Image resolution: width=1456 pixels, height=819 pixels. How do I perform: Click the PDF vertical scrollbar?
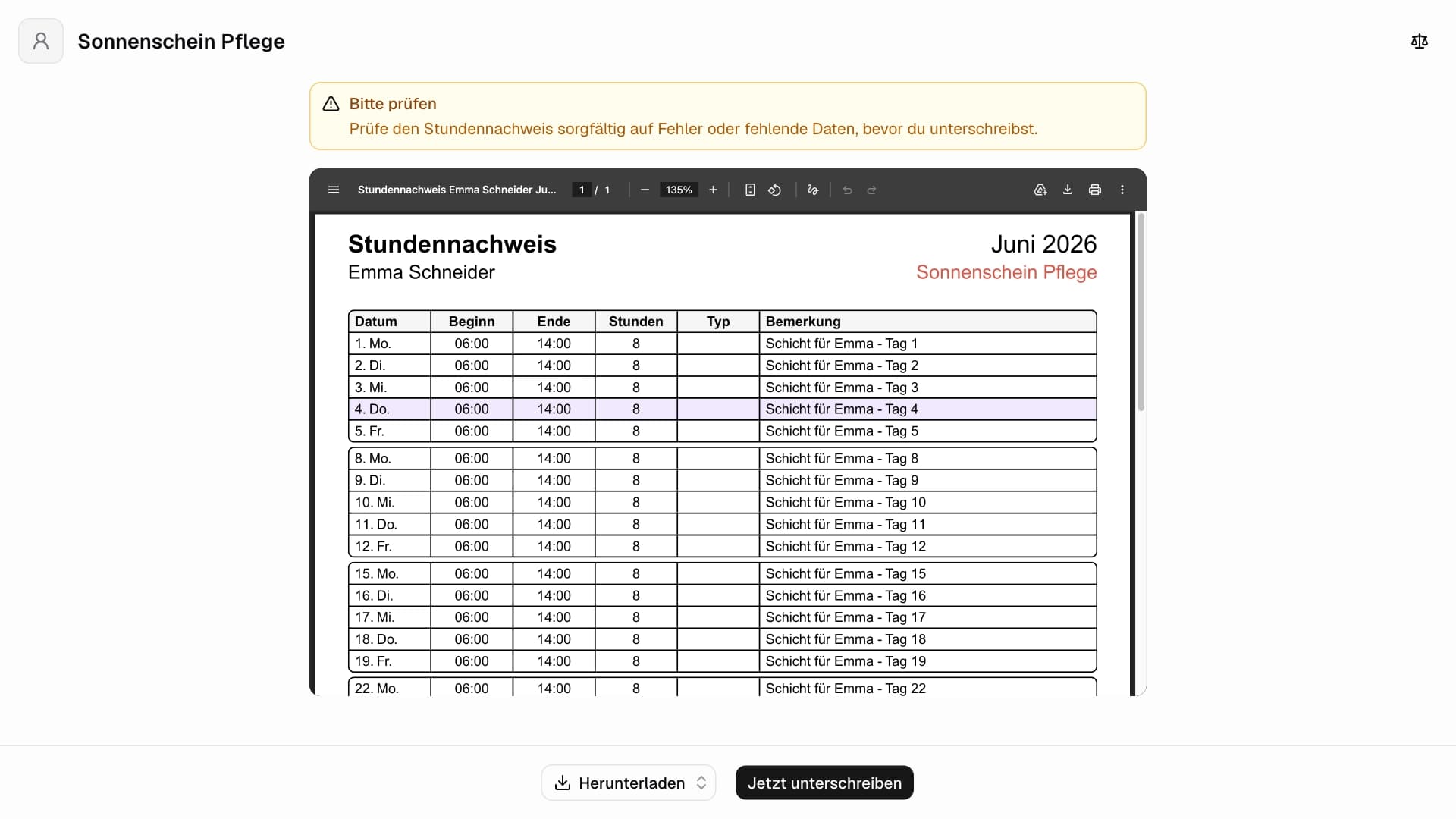coord(1141,312)
